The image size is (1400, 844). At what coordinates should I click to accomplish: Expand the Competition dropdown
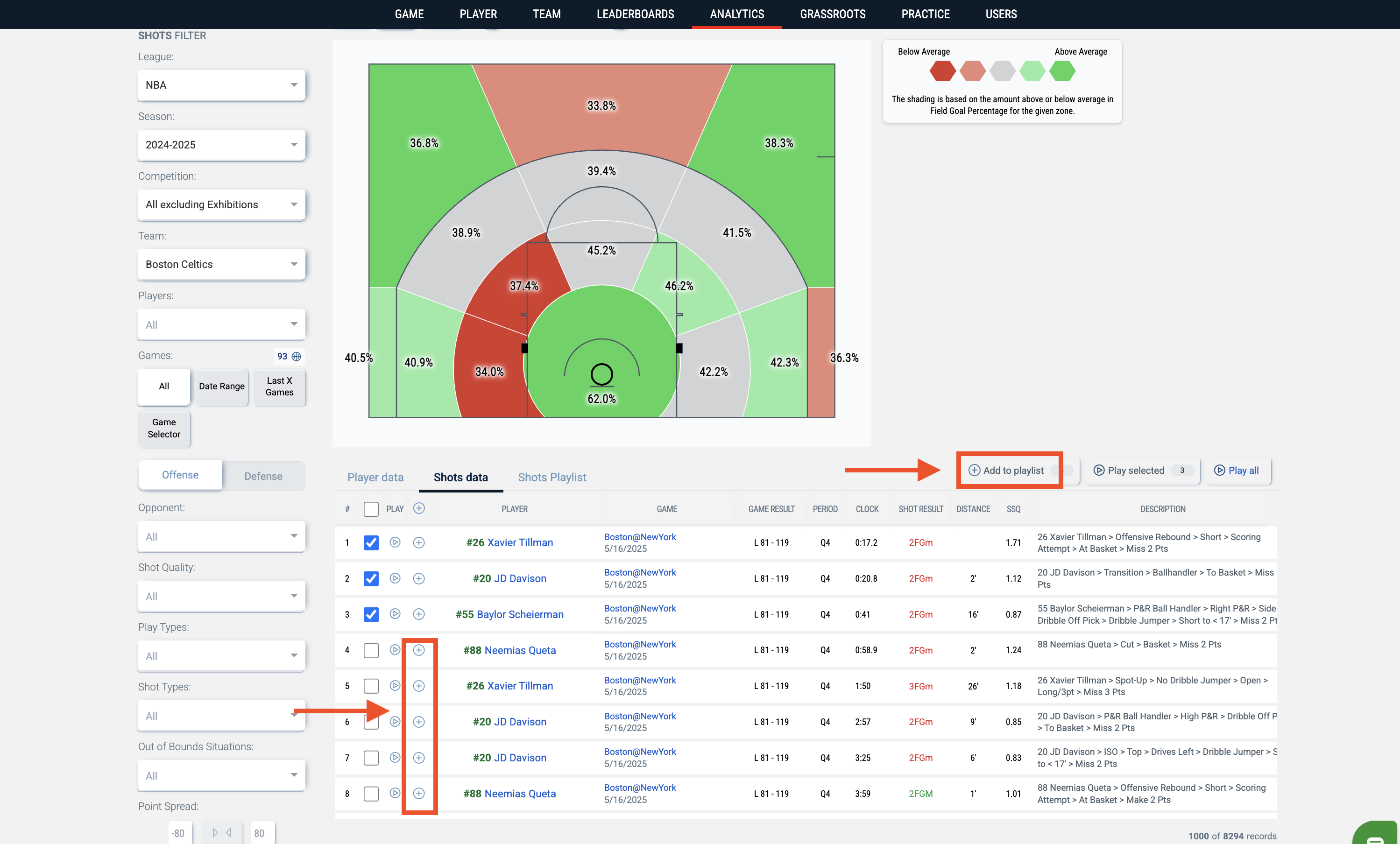tap(221, 204)
